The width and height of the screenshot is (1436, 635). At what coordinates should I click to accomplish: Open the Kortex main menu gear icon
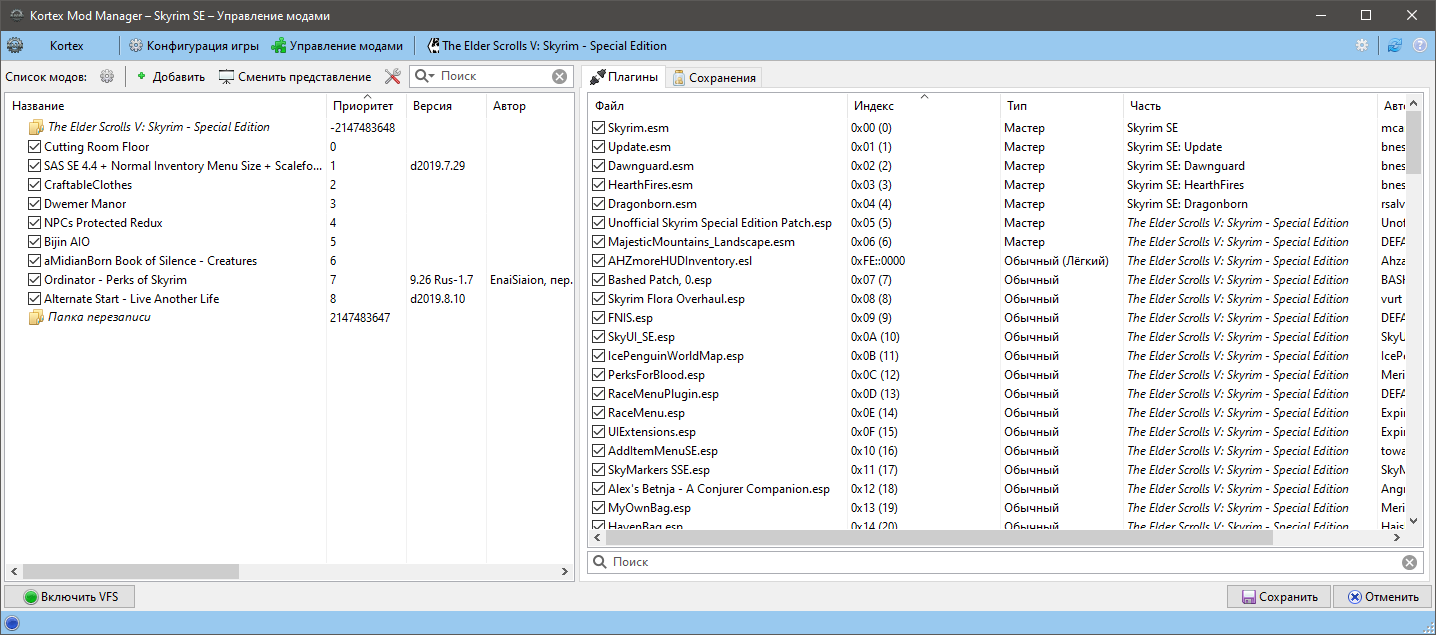(x=15, y=45)
